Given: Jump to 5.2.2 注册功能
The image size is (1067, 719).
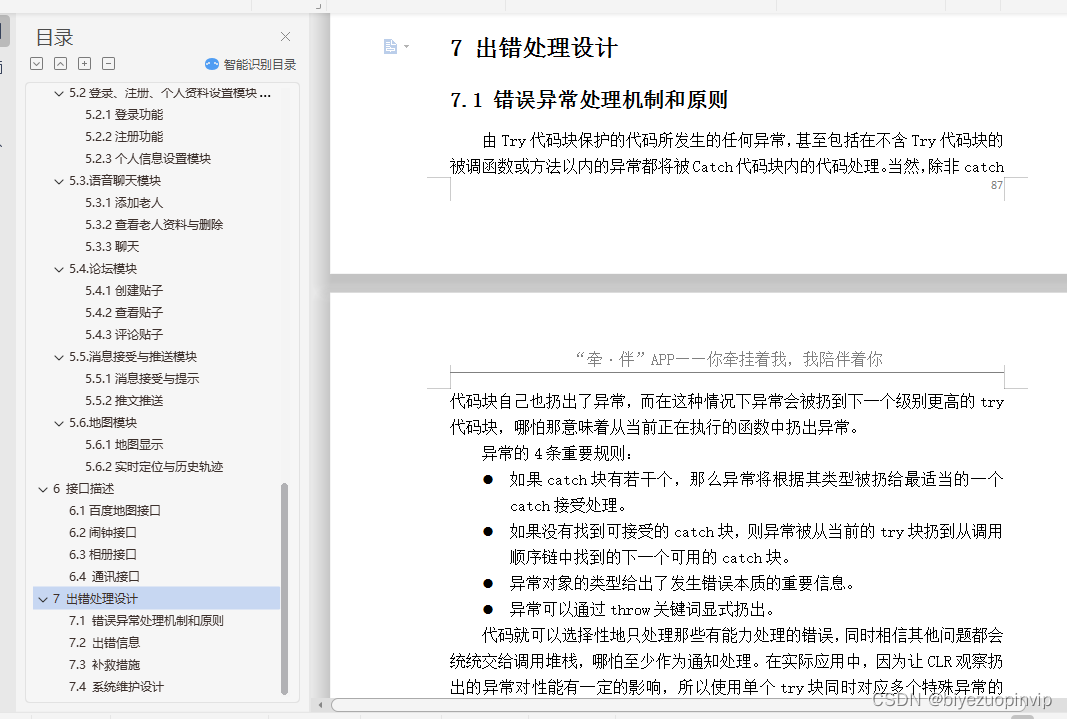Looking at the screenshot, I should pyautogui.click(x=124, y=137).
